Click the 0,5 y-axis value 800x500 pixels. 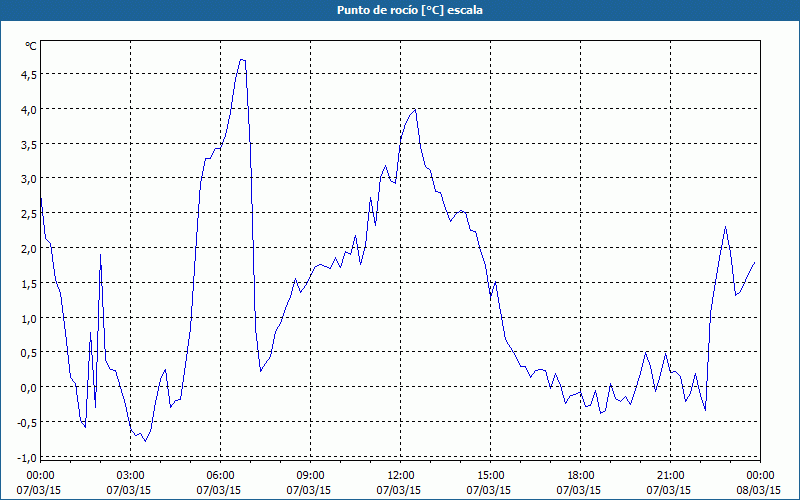27,353
